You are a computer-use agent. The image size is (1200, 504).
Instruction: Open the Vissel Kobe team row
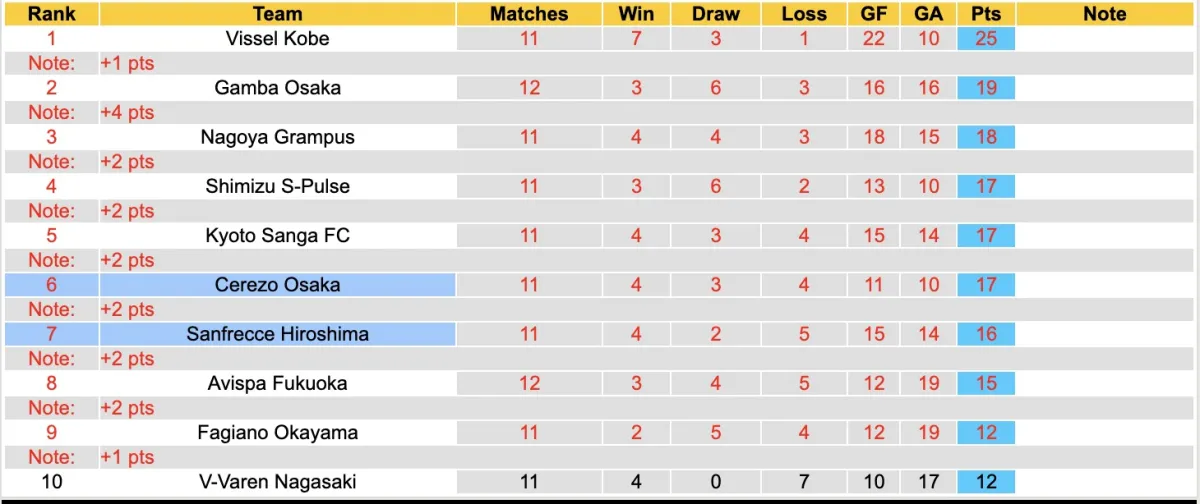pyautogui.click(x=277, y=39)
